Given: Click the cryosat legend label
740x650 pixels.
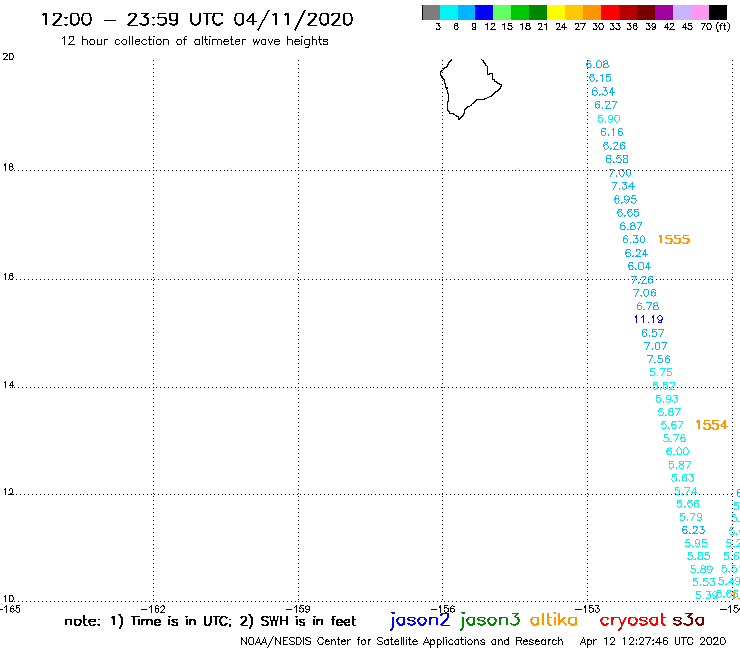Looking at the screenshot, I should click(633, 620).
